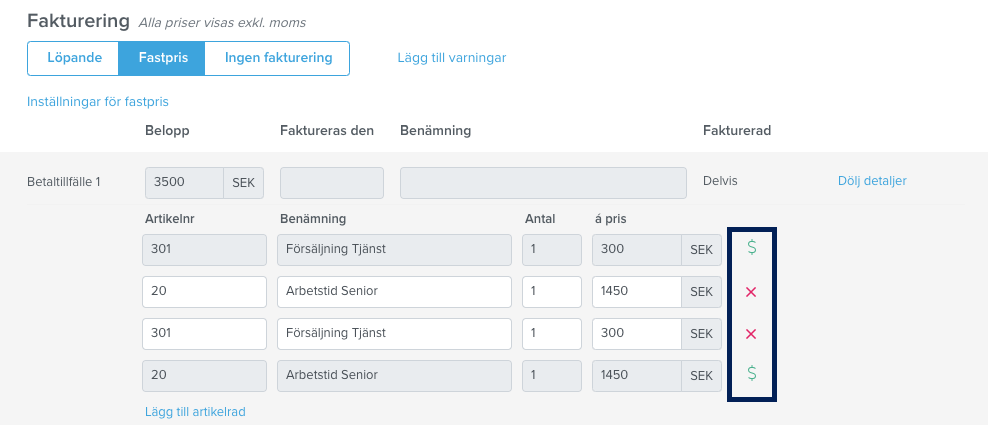
Task: Click the greyed-out á pris field showing 300
Action: click(637, 250)
